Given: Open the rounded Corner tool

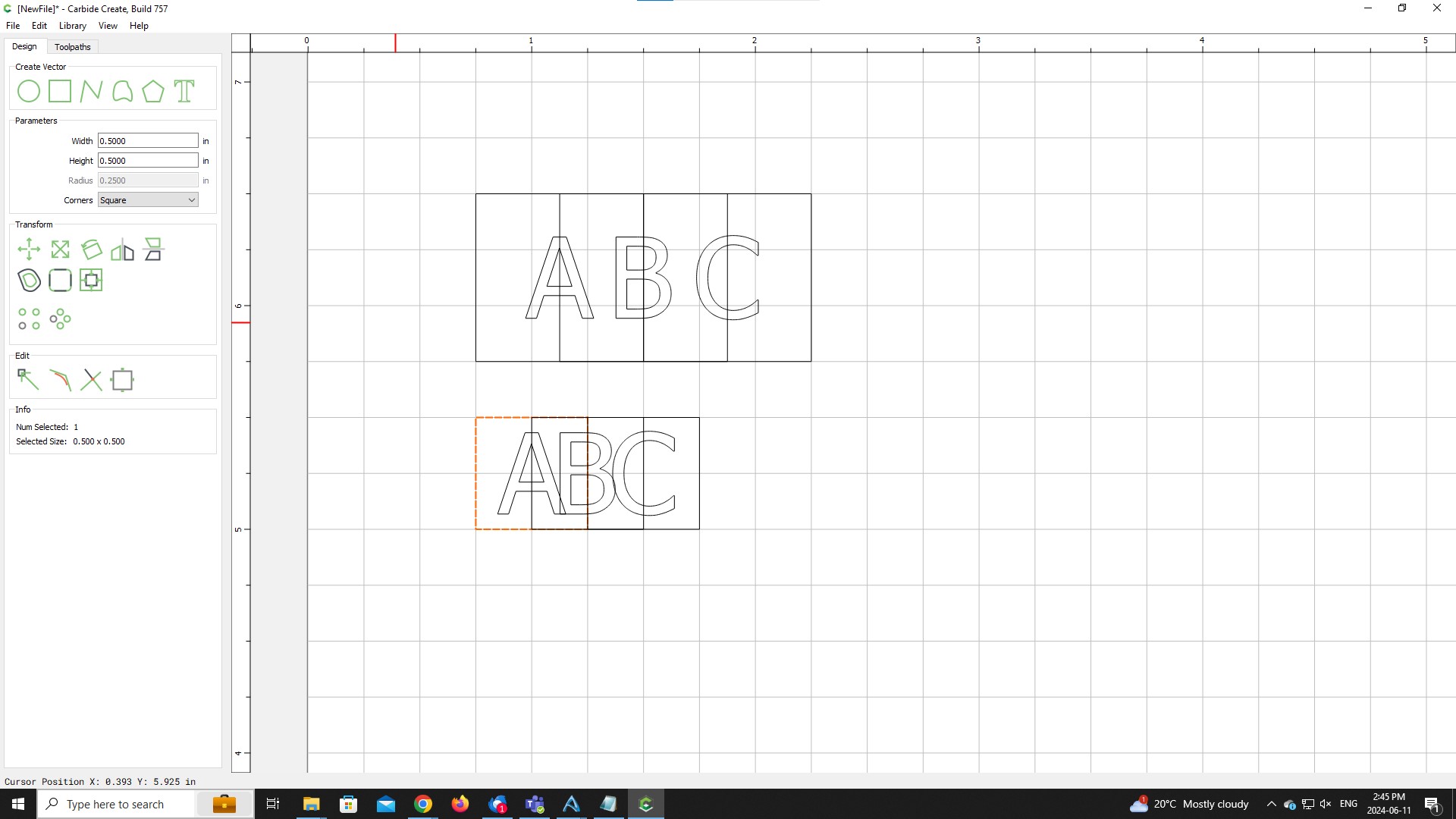Looking at the screenshot, I should point(60,281).
